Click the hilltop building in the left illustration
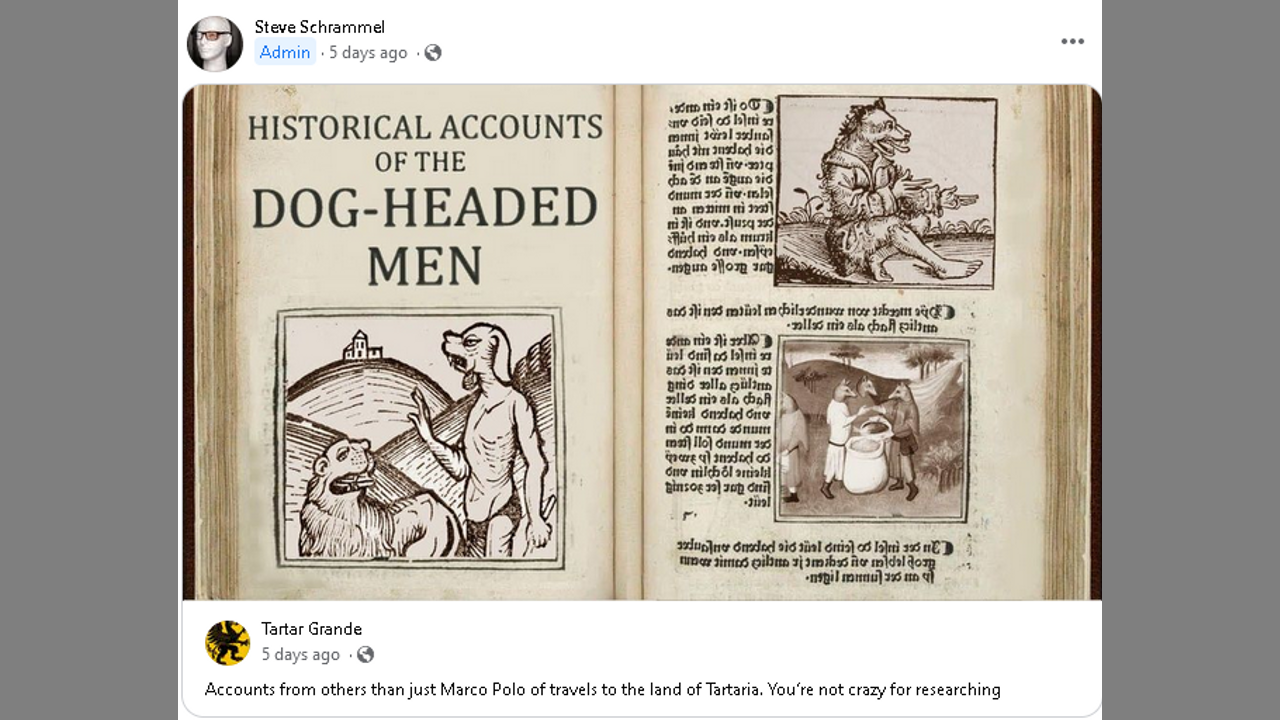Screen dimensions: 1280x720 point(362,348)
